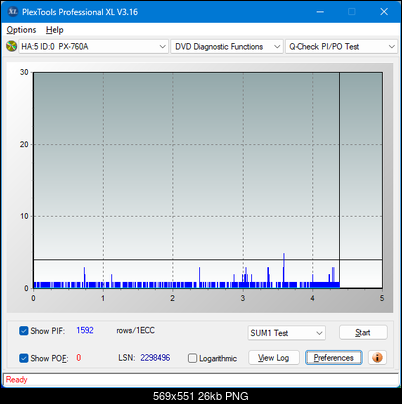Expand the SUM1 Test dropdown
Viewport: 402px width, 404px height.
(287, 333)
